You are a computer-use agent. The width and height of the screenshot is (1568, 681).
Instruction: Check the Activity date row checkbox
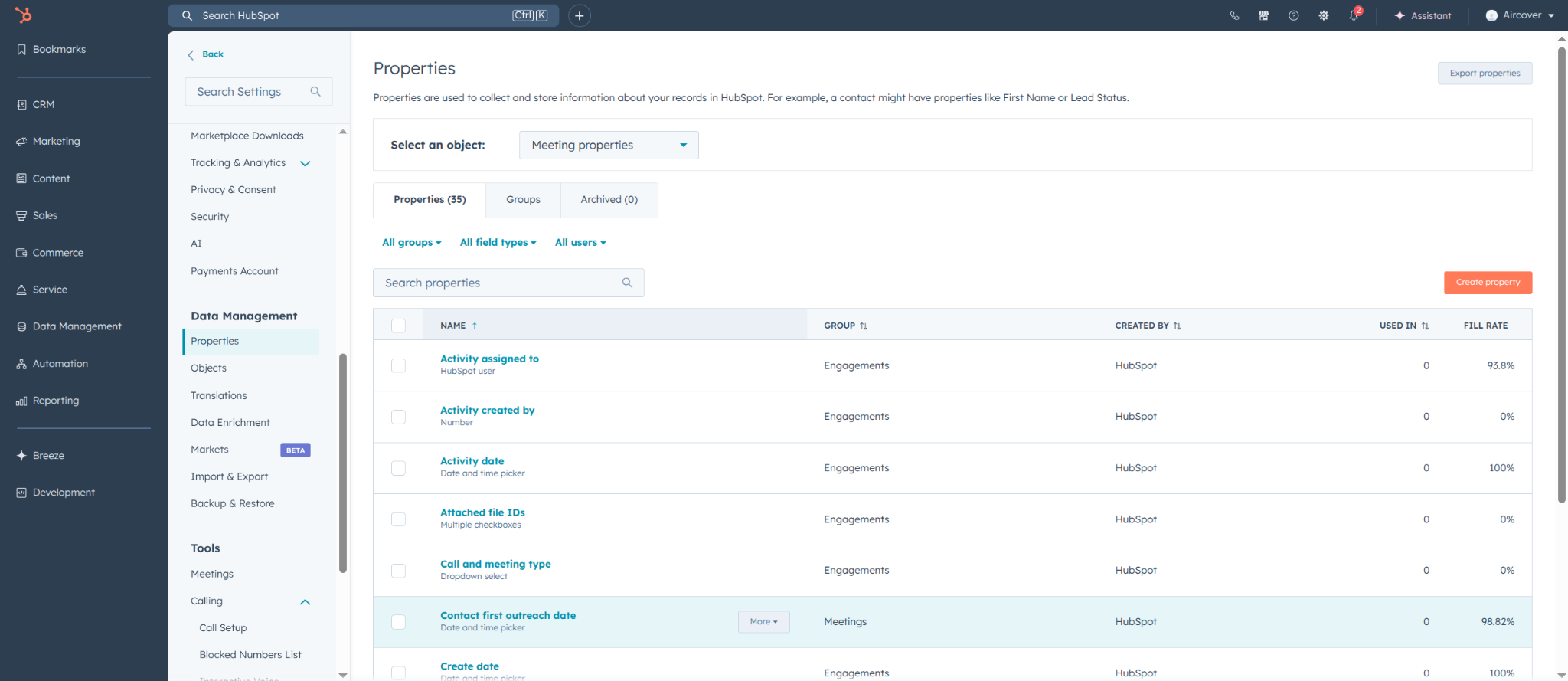point(398,468)
